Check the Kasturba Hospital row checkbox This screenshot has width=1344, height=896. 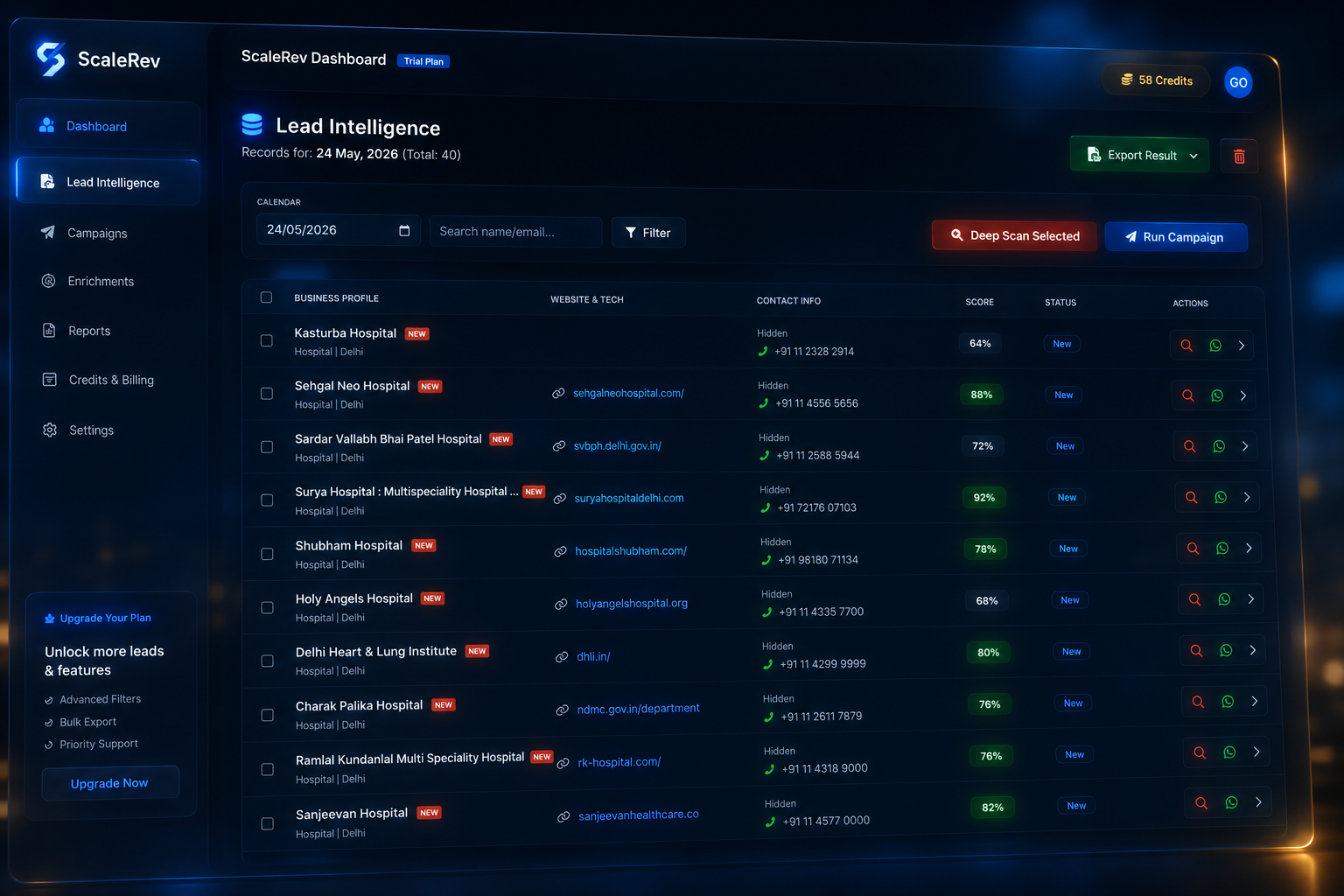point(267,340)
